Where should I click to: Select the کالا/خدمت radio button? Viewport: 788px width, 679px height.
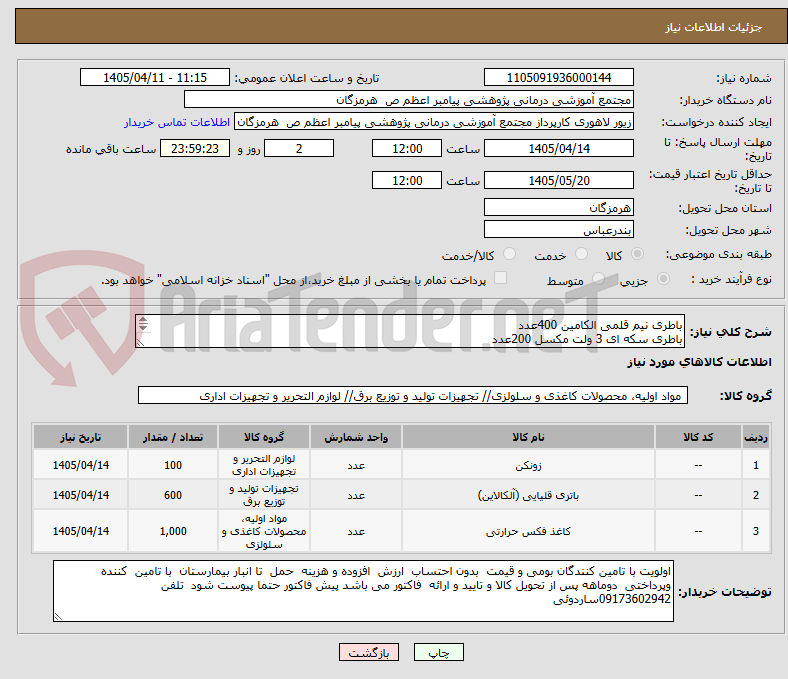pyautogui.click(x=510, y=254)
